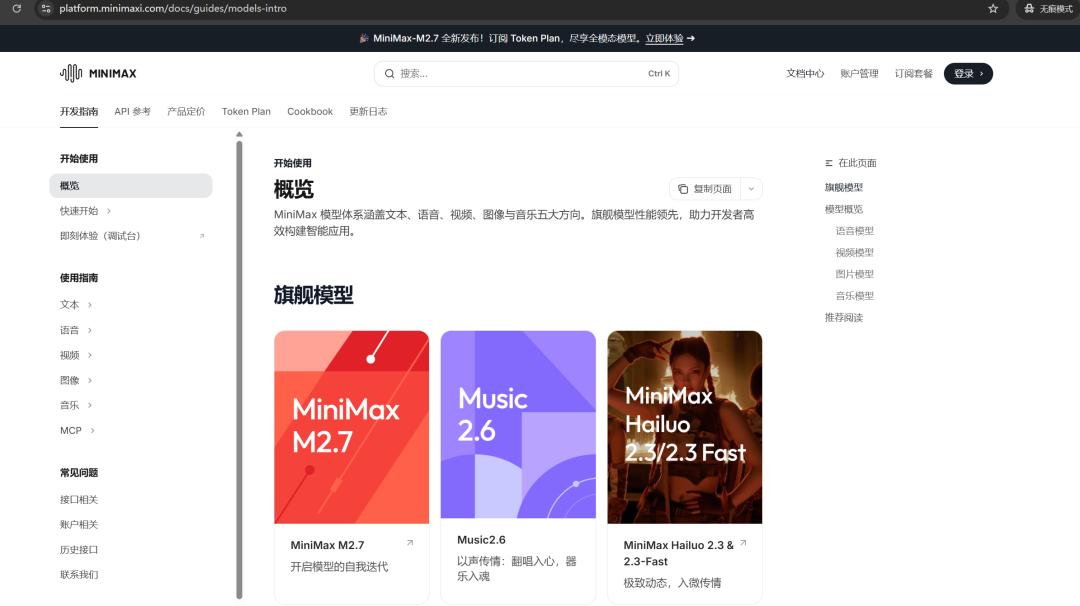1080x606 pixels.
Task: Click the copy page icon
Action: [683, 189]
